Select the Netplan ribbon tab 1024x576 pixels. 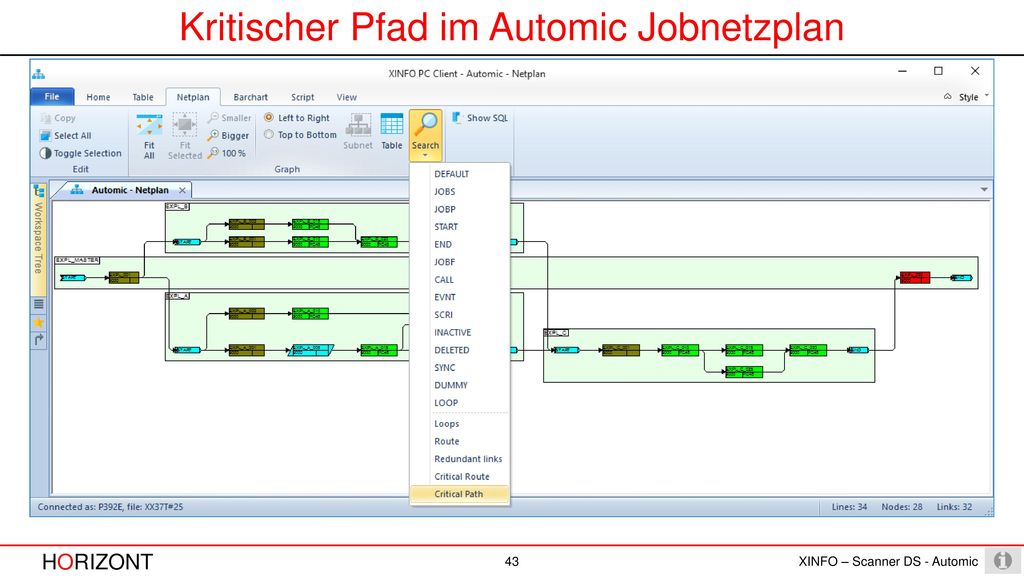point(193,97)
